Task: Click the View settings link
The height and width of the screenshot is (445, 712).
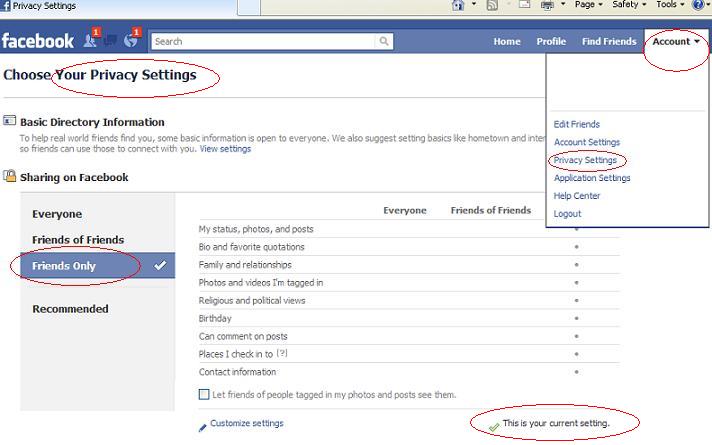Action: pos(225,149)
